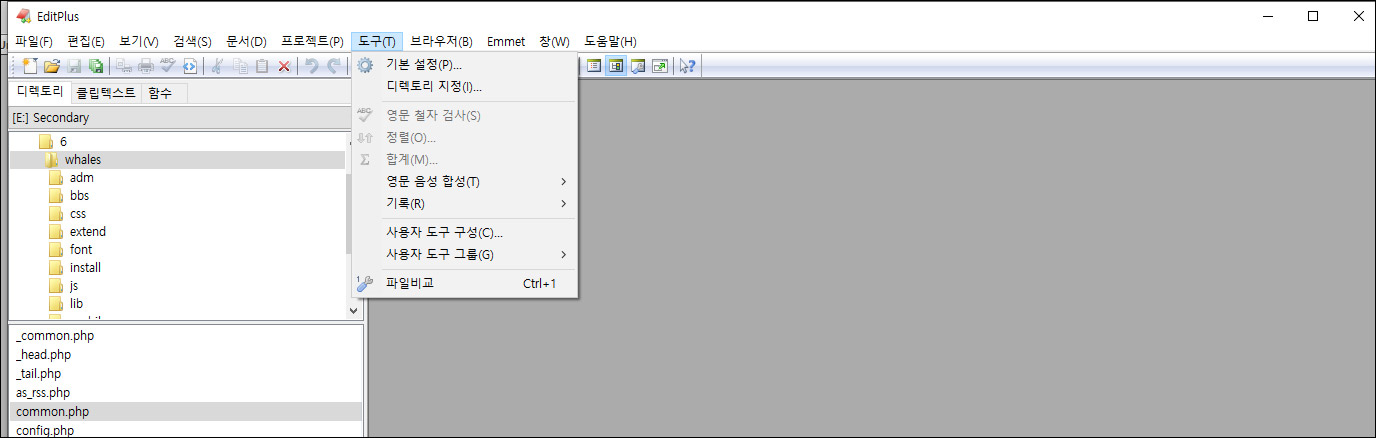
Task: Click the Print toolbar icon
Action: 146,66
